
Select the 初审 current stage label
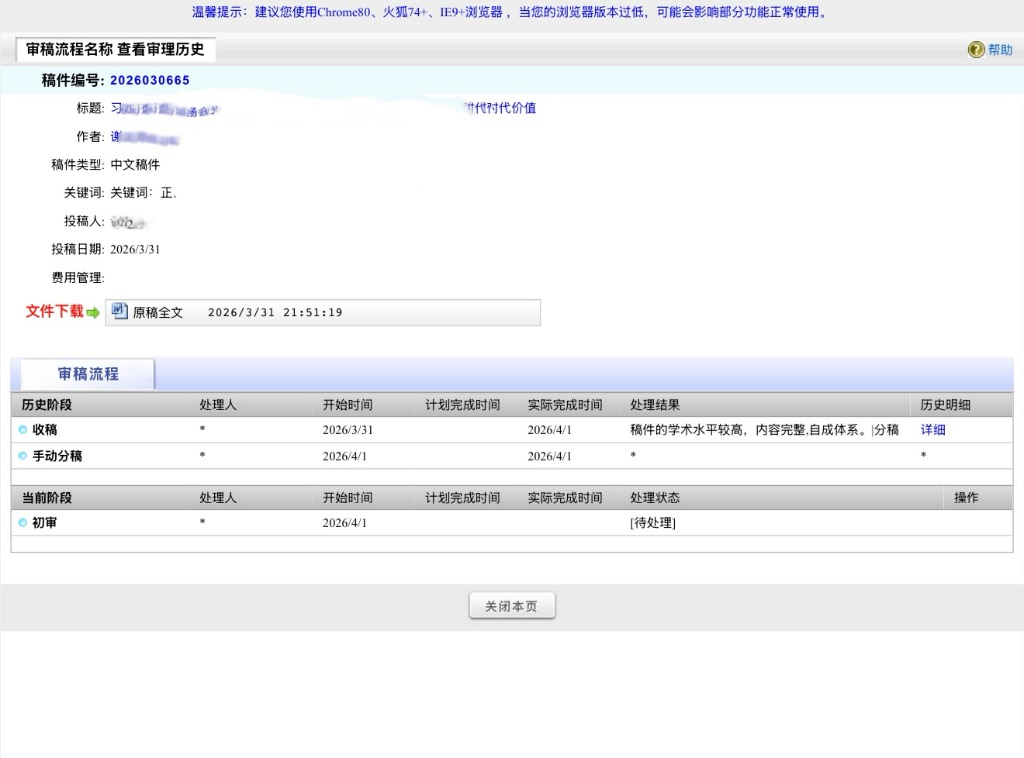point(45,522)
